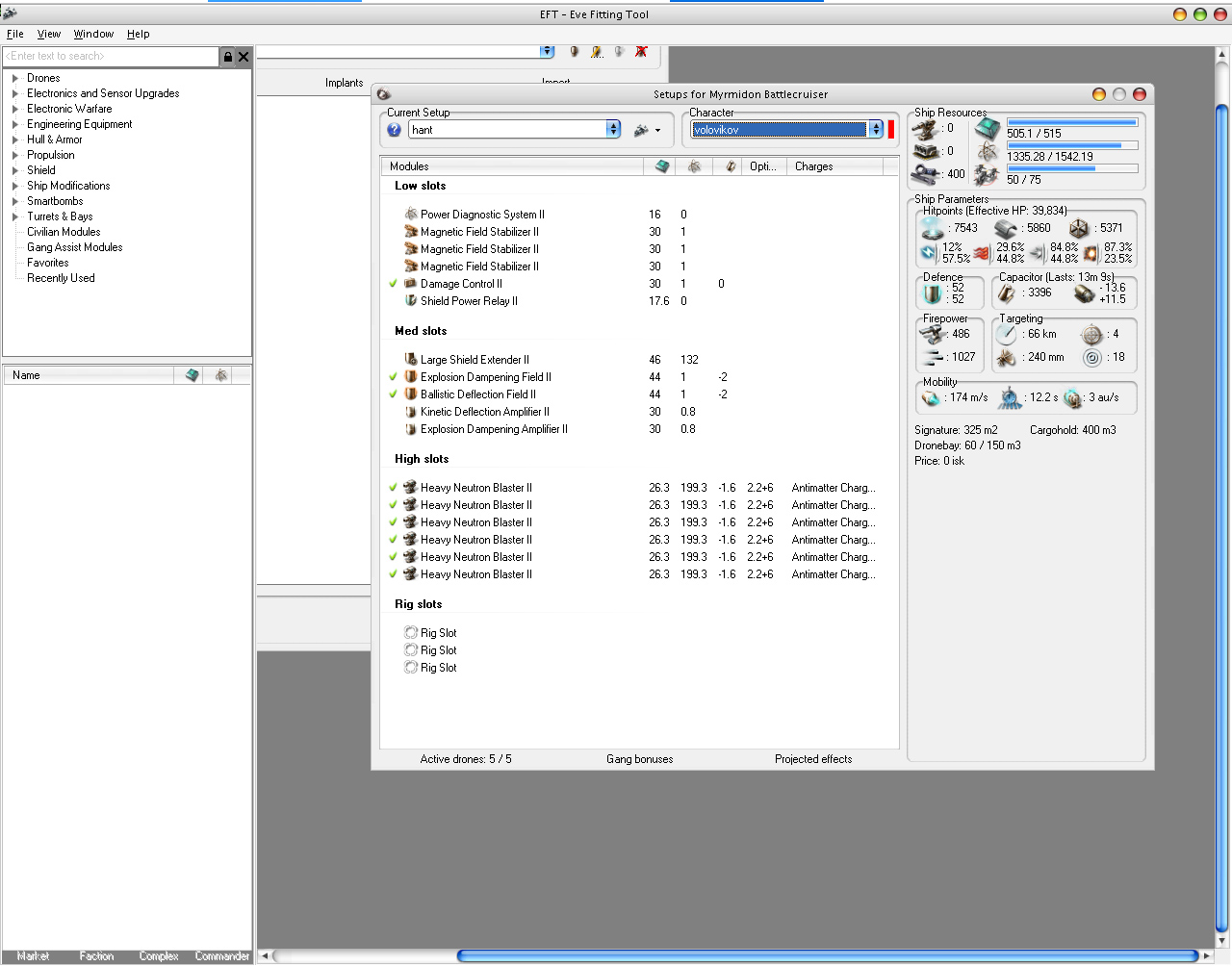Viewport: 1232px width, 966px height.
Task: Open the Window menu
Action: (x=93, y=34)
